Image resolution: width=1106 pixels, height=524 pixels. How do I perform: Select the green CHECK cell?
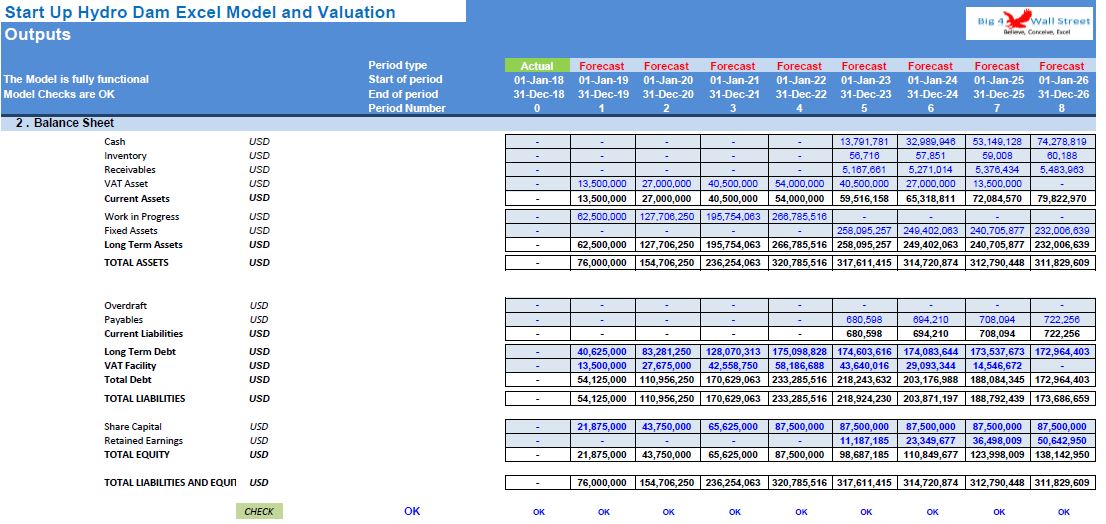259,511
